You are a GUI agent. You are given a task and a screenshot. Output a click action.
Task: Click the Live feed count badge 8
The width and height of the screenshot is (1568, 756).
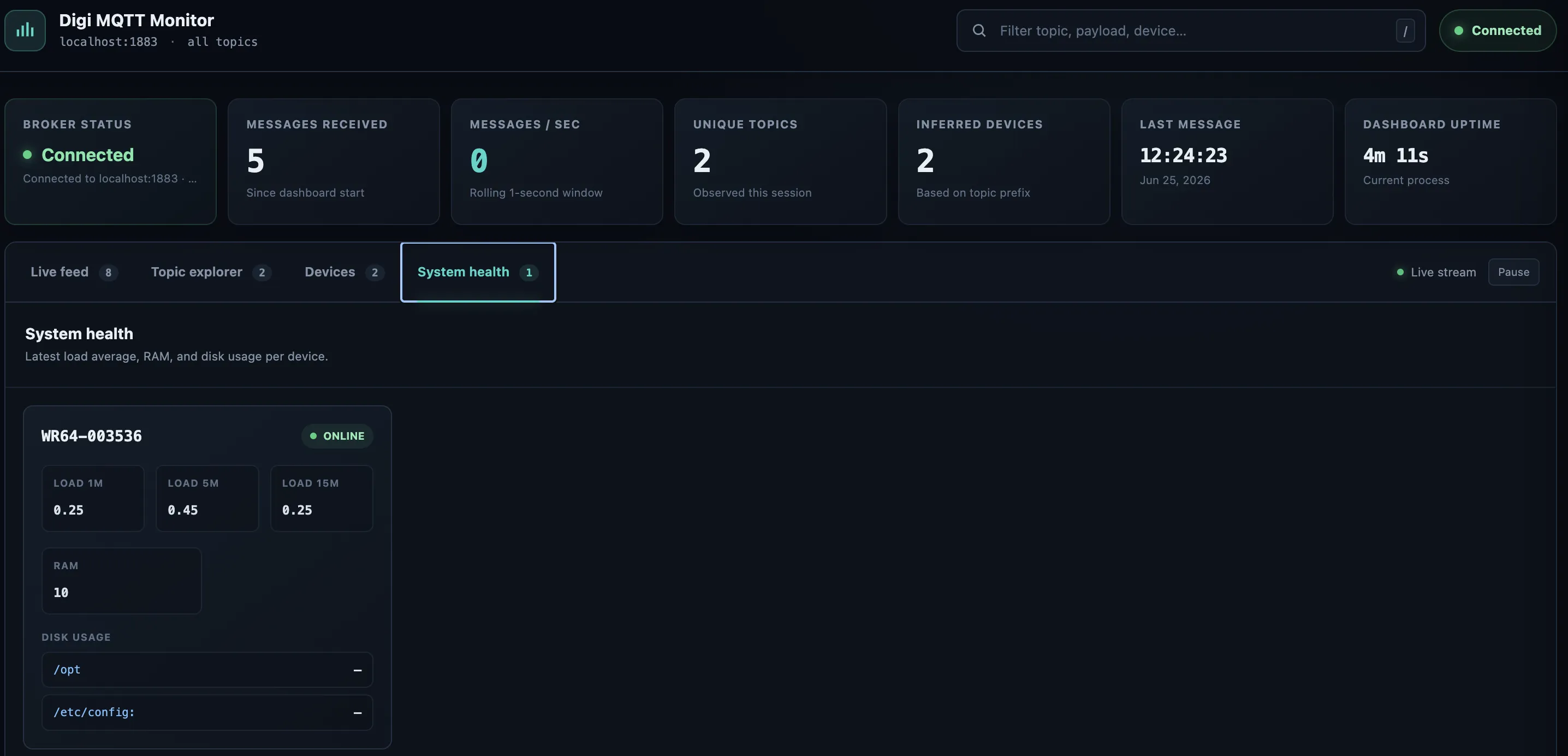click(x=108, y=273)
